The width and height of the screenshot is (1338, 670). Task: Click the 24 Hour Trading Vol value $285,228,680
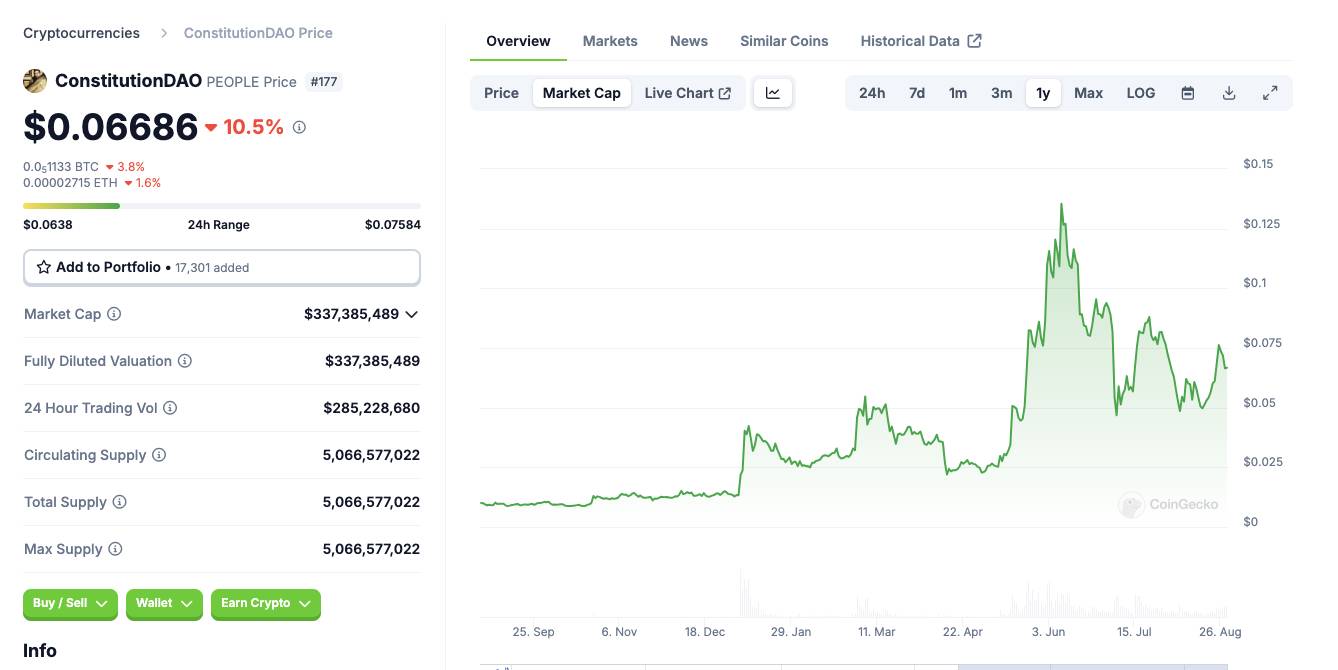pos(372,408)
